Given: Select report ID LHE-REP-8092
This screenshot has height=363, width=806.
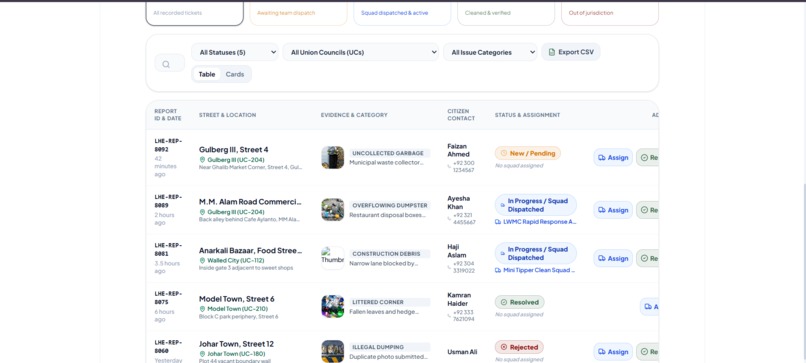Looking at the screenshot, I should [x=169, y=145].
